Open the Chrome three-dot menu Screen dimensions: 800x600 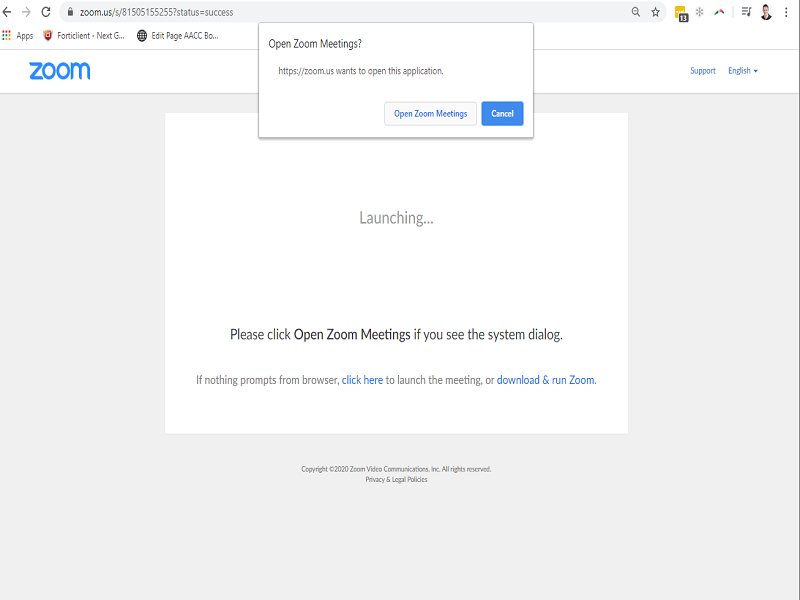pyautogui.click(x=786, y=12)
